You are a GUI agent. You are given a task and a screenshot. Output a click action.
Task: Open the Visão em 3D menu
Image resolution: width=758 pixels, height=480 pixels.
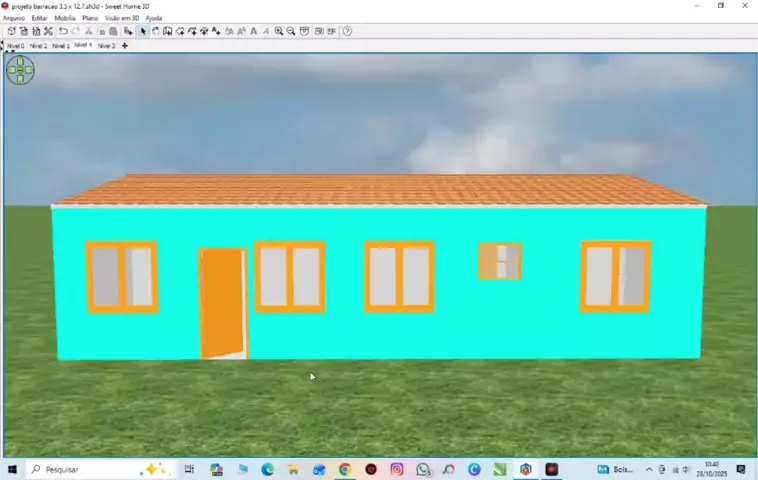coord(122,18)
